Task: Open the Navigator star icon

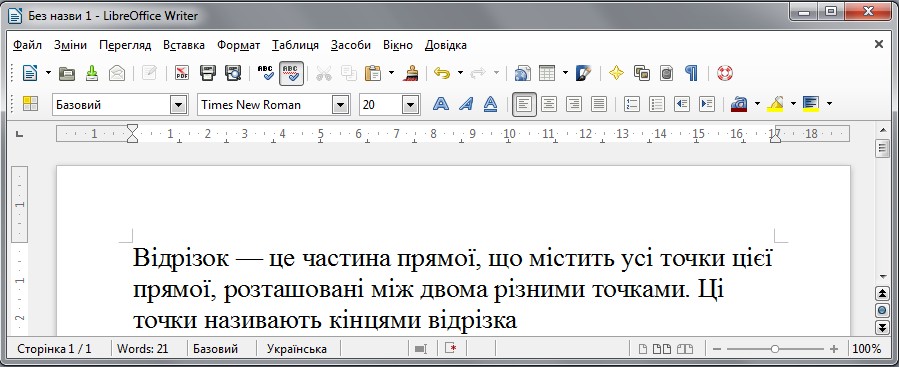Action: click(x=616, y=73)
